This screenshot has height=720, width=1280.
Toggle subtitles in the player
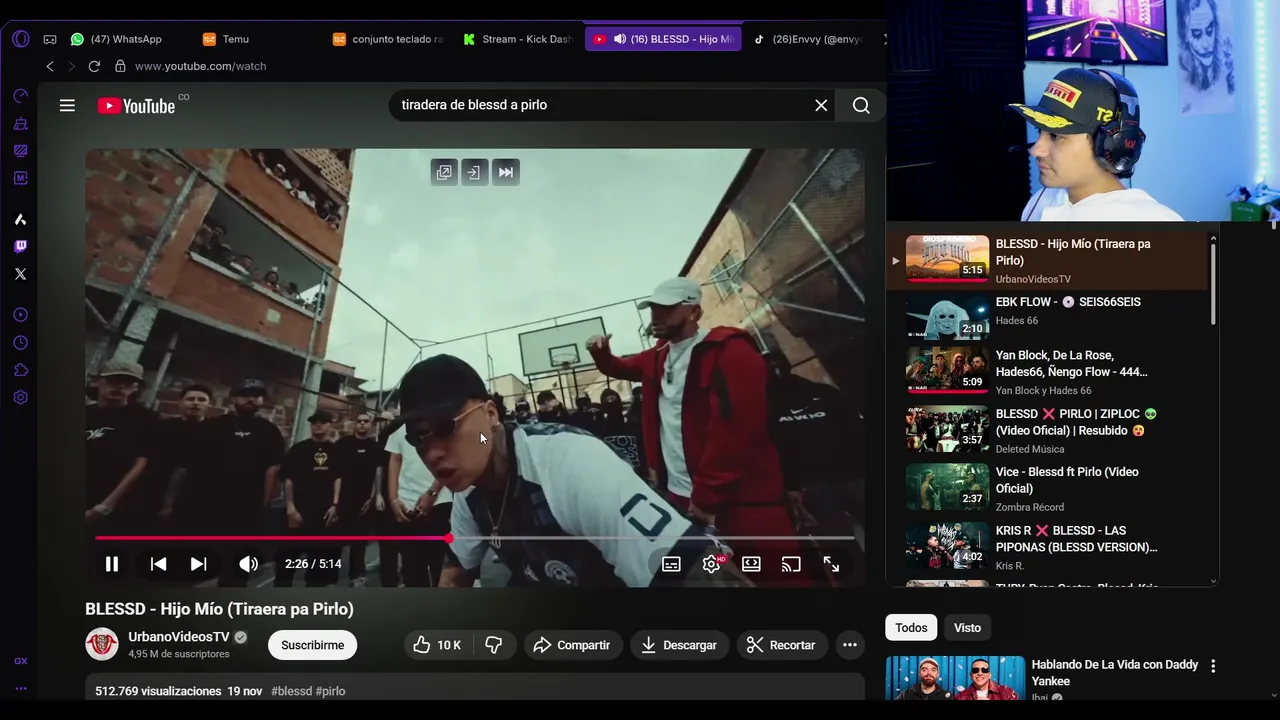[671, 564]
